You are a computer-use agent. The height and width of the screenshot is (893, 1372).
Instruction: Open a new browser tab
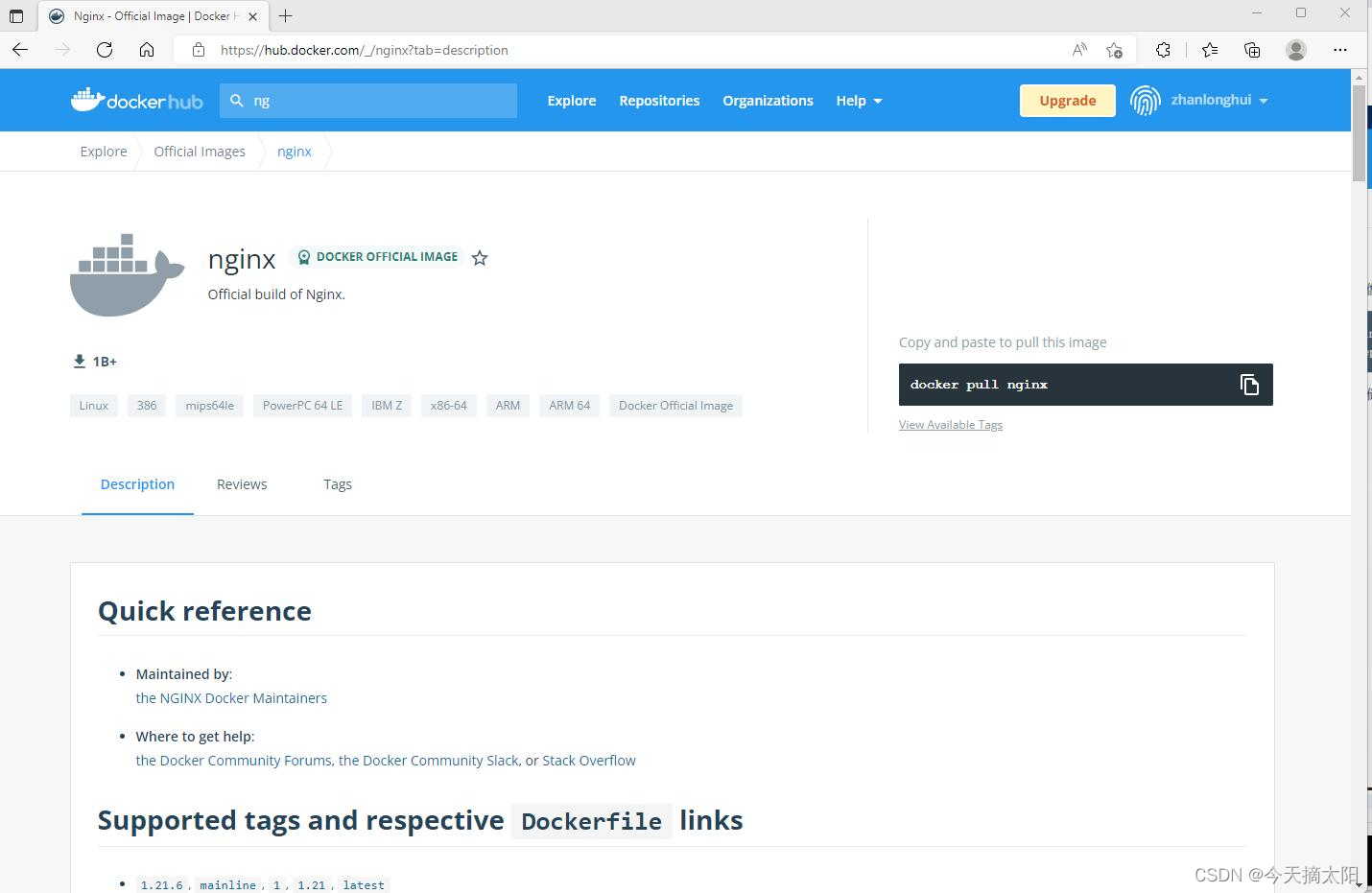pyautogui.click(x=286, y=16)
